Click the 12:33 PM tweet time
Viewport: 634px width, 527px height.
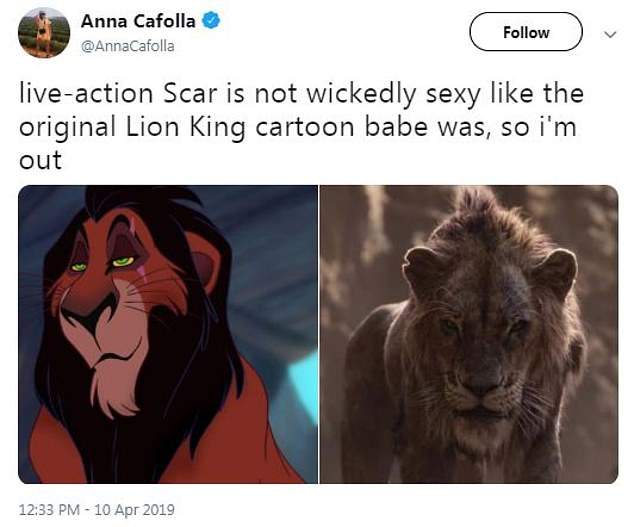[x=51, y=509]
